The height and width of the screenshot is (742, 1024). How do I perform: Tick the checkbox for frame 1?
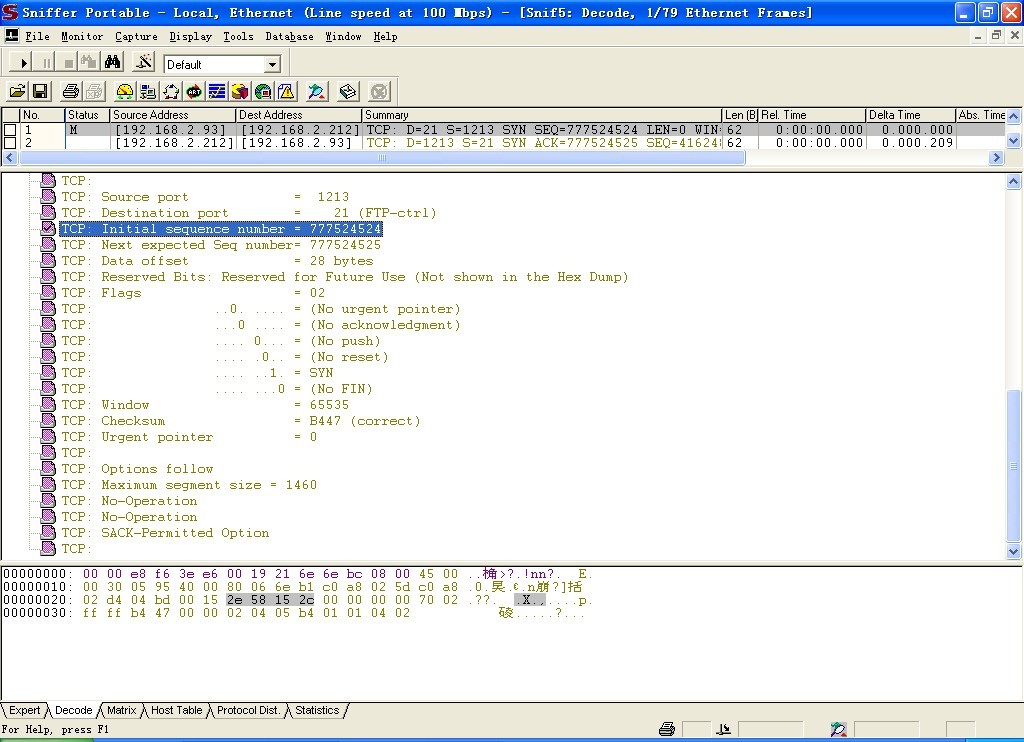point(10,129)
